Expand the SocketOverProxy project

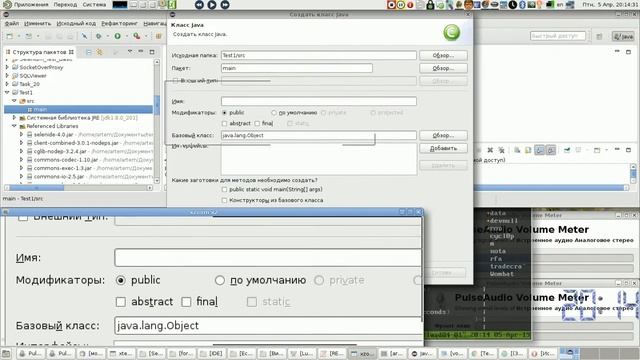(7, 67)
